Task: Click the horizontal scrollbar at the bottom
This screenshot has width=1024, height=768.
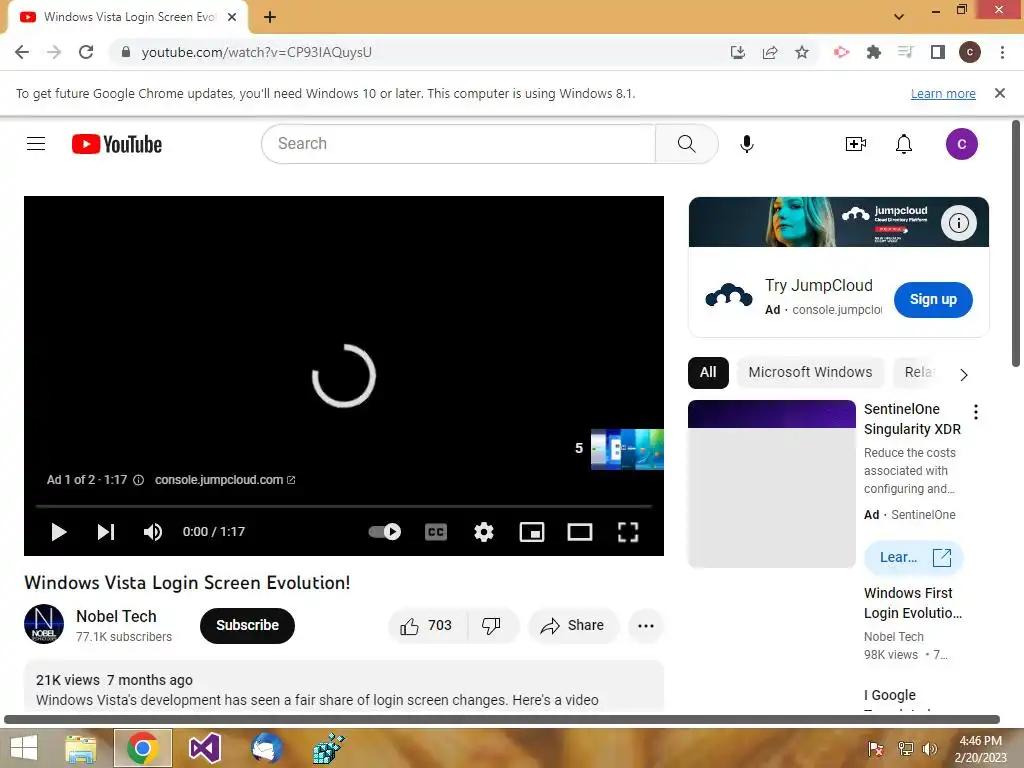Action: (x=502, y=720)
